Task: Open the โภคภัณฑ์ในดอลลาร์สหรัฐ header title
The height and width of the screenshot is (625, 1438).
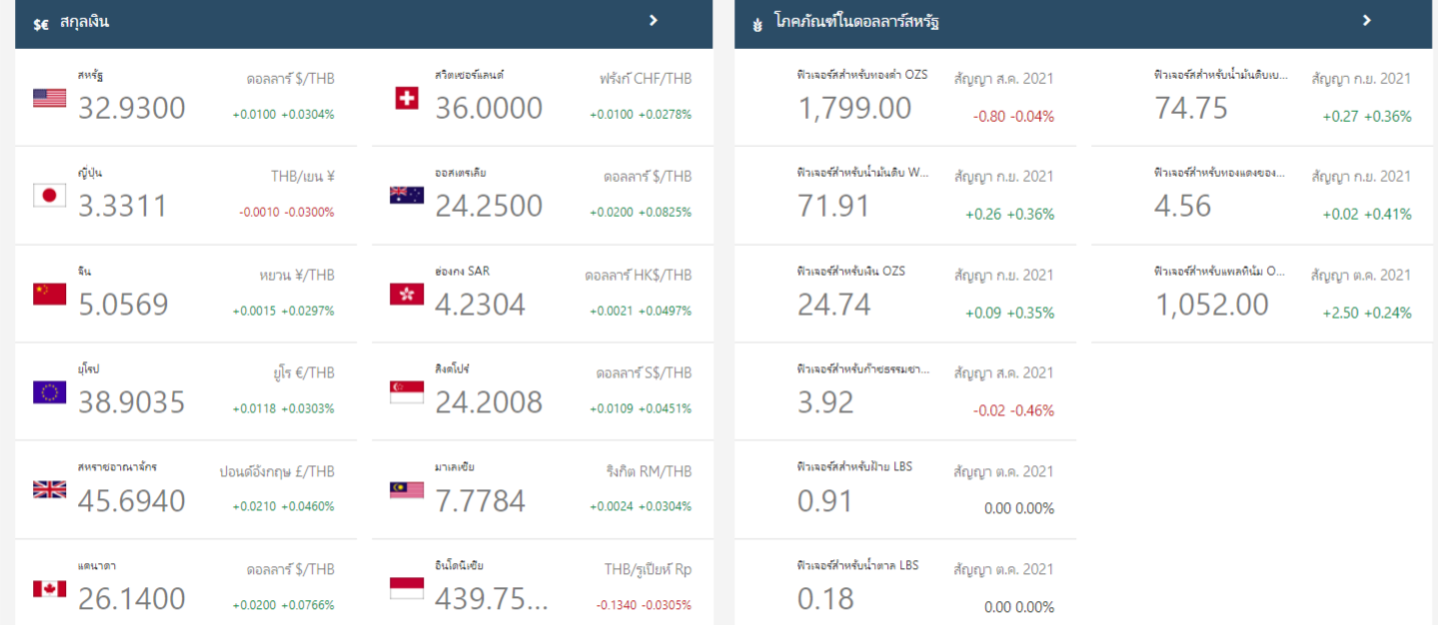Action: tap(857, 22)
